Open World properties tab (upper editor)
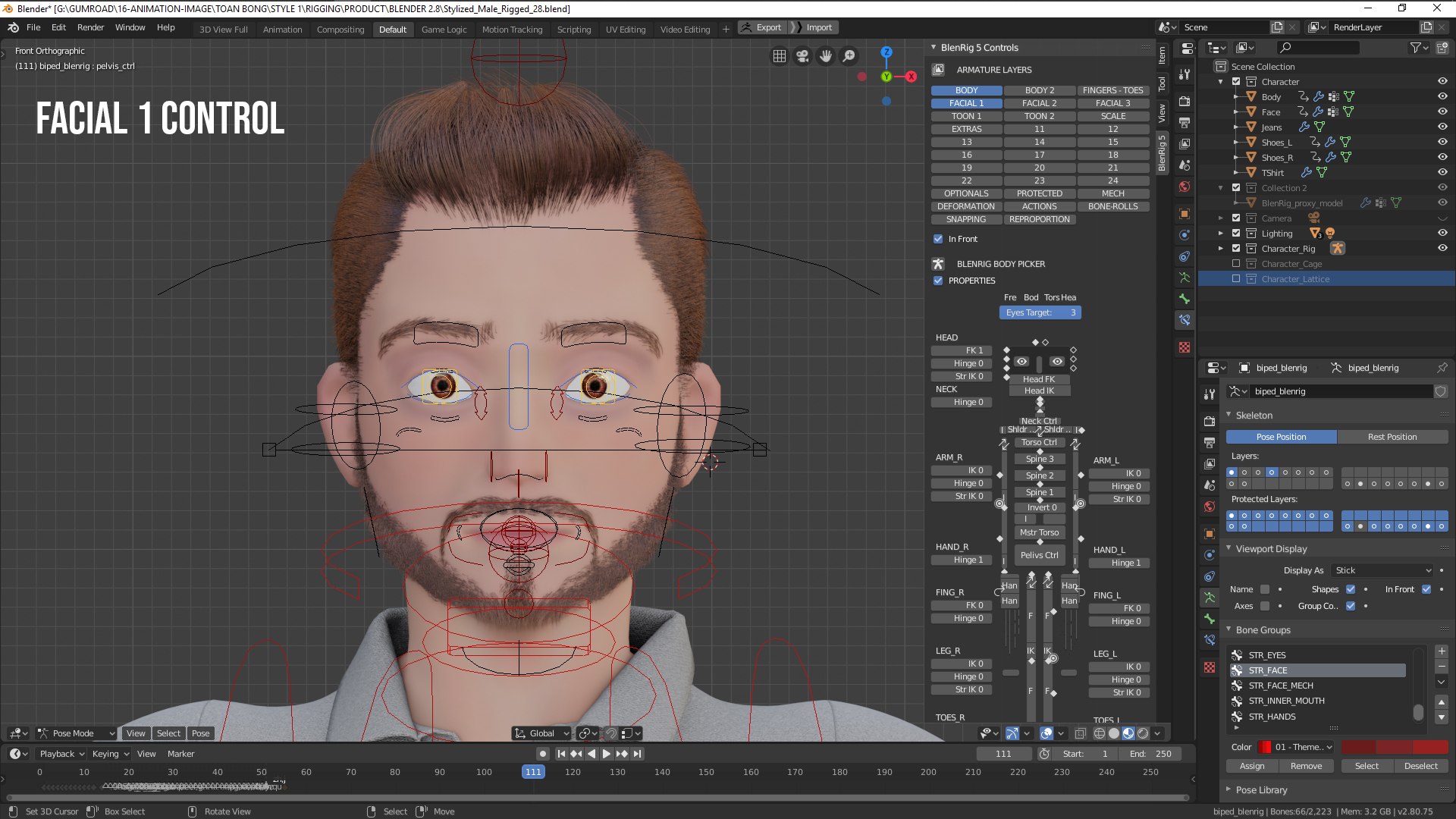The image size is (1456, 819). (1185, 187)
